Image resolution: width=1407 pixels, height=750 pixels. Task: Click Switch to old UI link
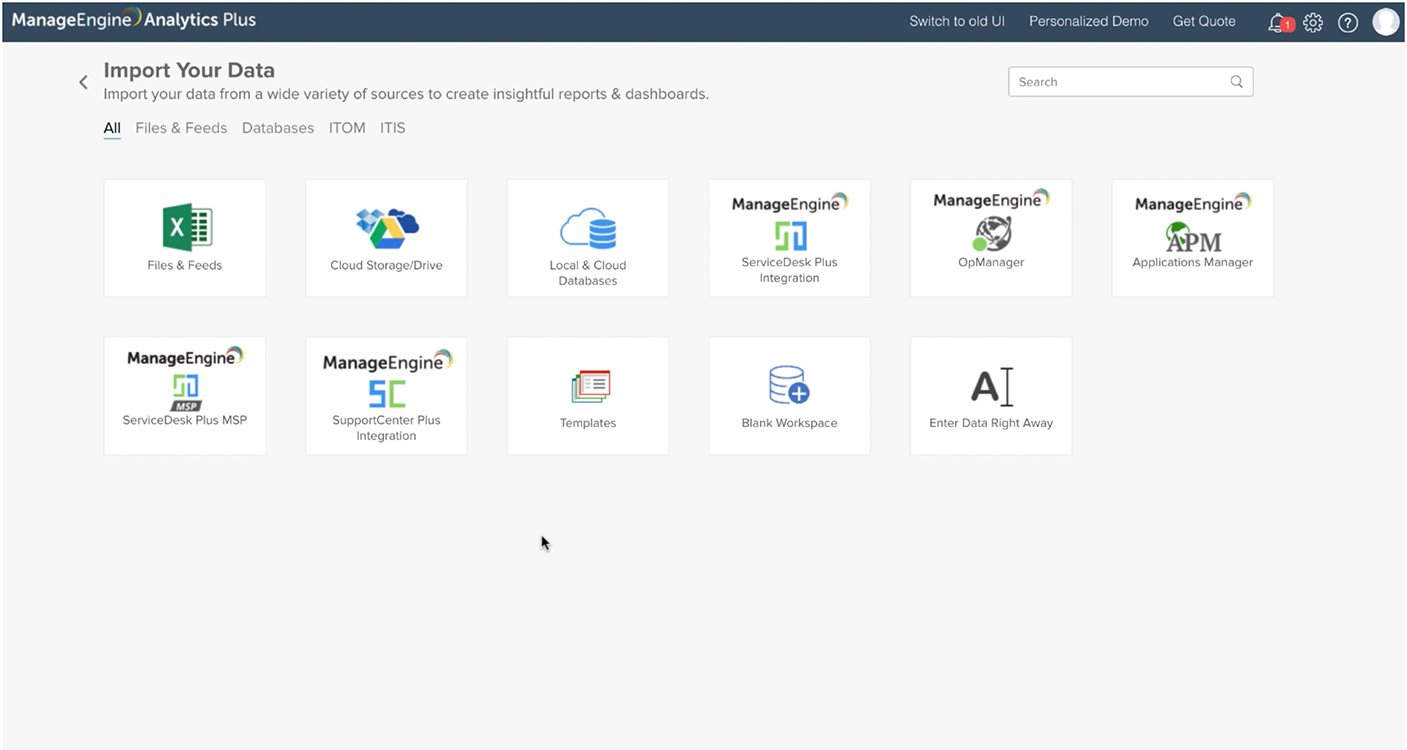pyautogui.click(x=957, y=21)
